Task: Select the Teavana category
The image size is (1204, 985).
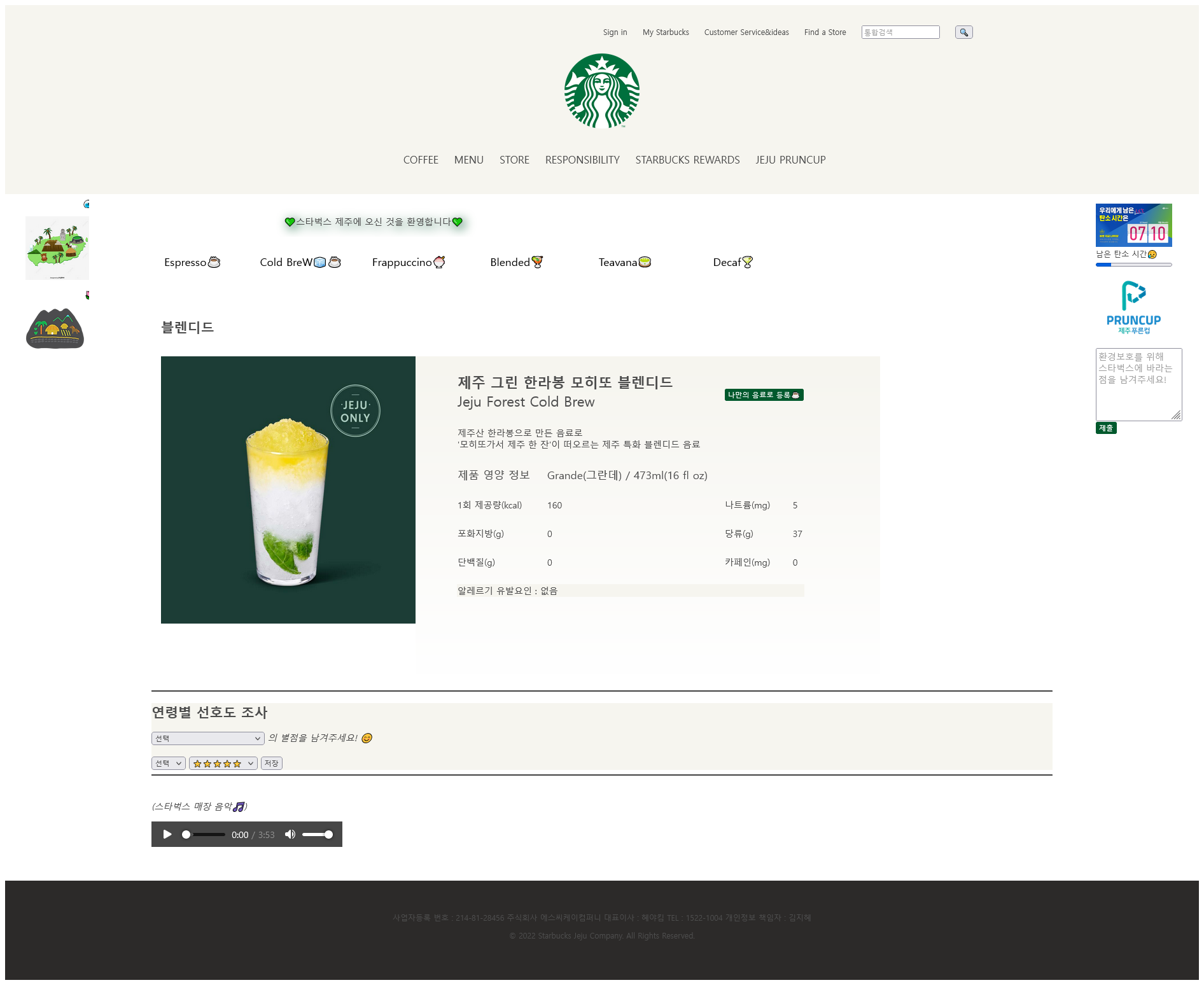Action: 625,262
